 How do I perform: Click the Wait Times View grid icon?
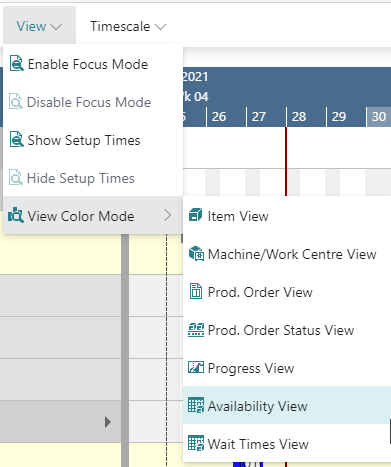196,443
